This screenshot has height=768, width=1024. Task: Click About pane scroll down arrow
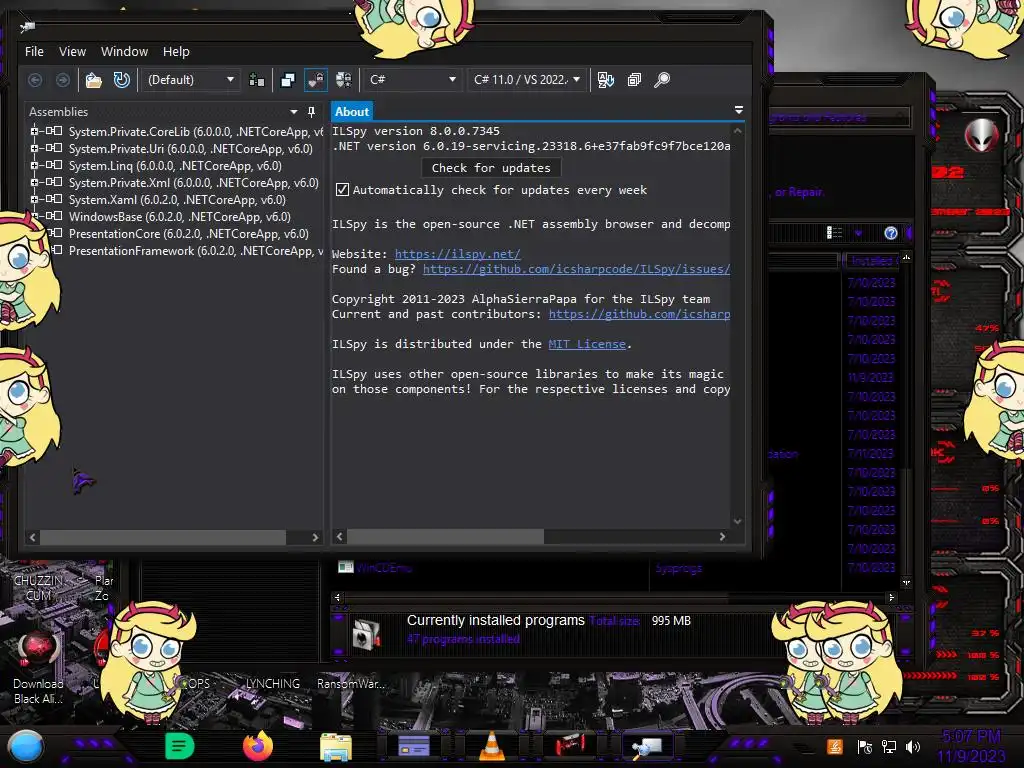[737, 521]
